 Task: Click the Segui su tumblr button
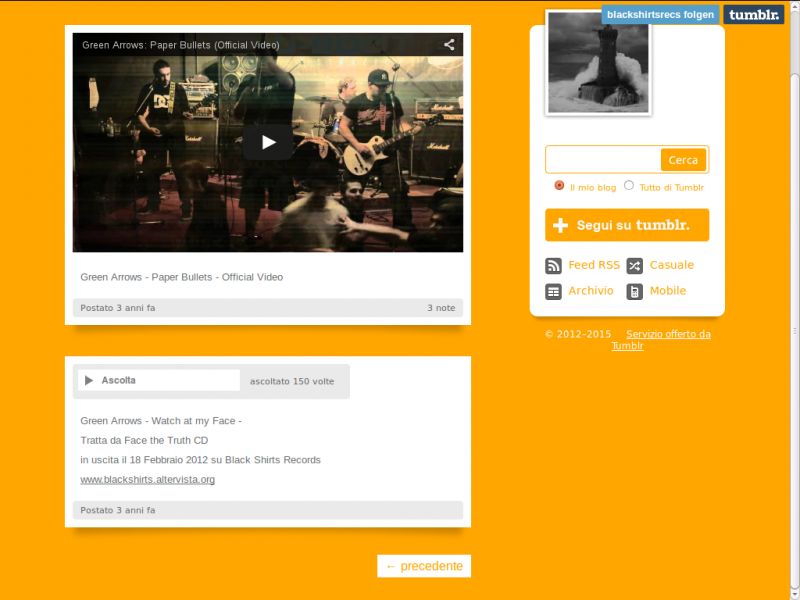(627, 225)
